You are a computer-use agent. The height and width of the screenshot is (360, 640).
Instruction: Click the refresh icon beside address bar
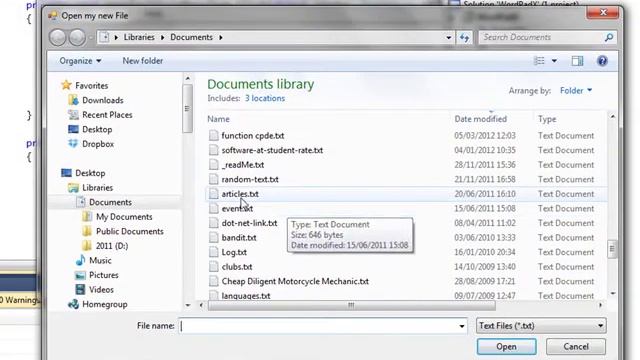coord(464,38)
